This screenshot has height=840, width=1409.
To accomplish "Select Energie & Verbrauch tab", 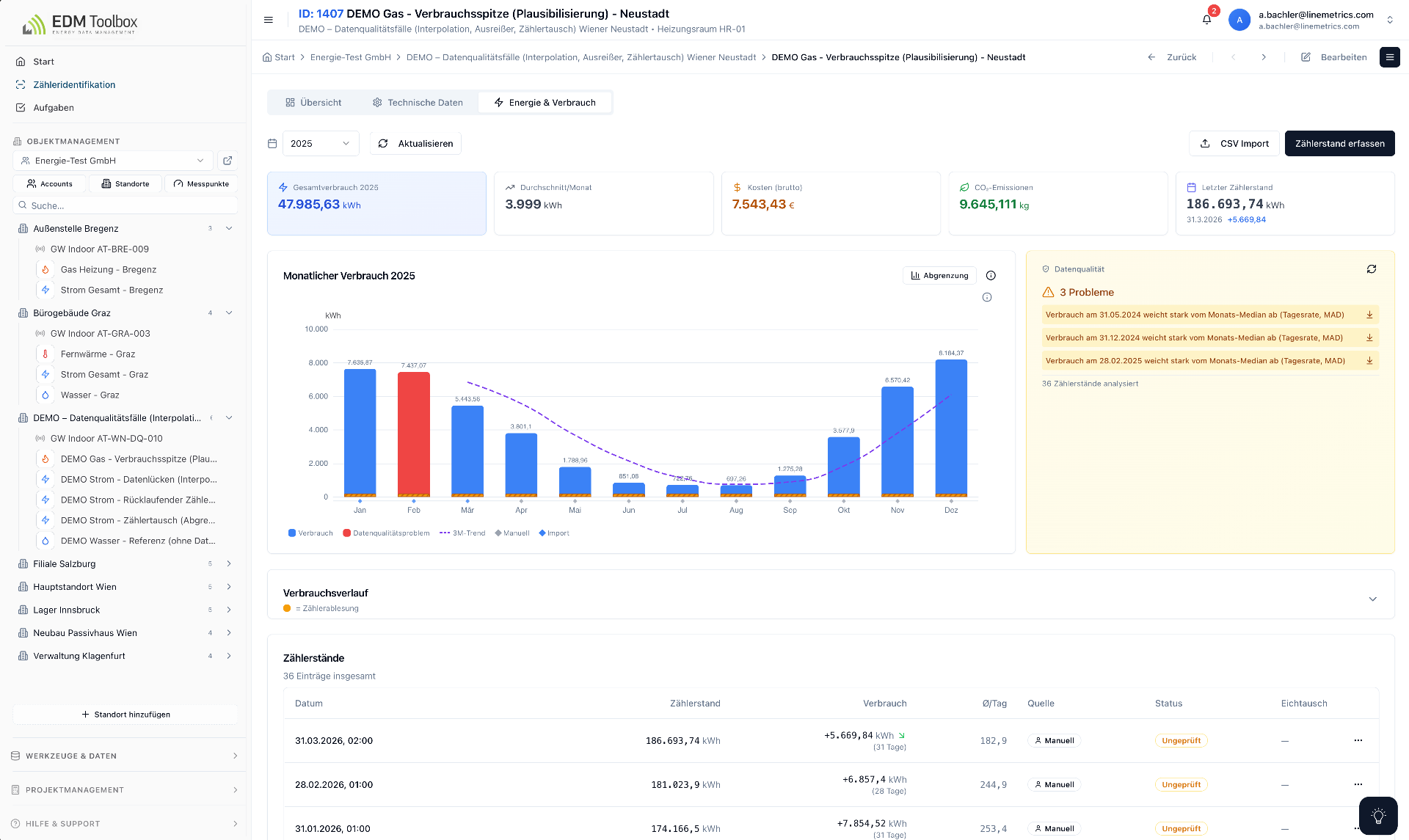I will [x=545, y=103].
